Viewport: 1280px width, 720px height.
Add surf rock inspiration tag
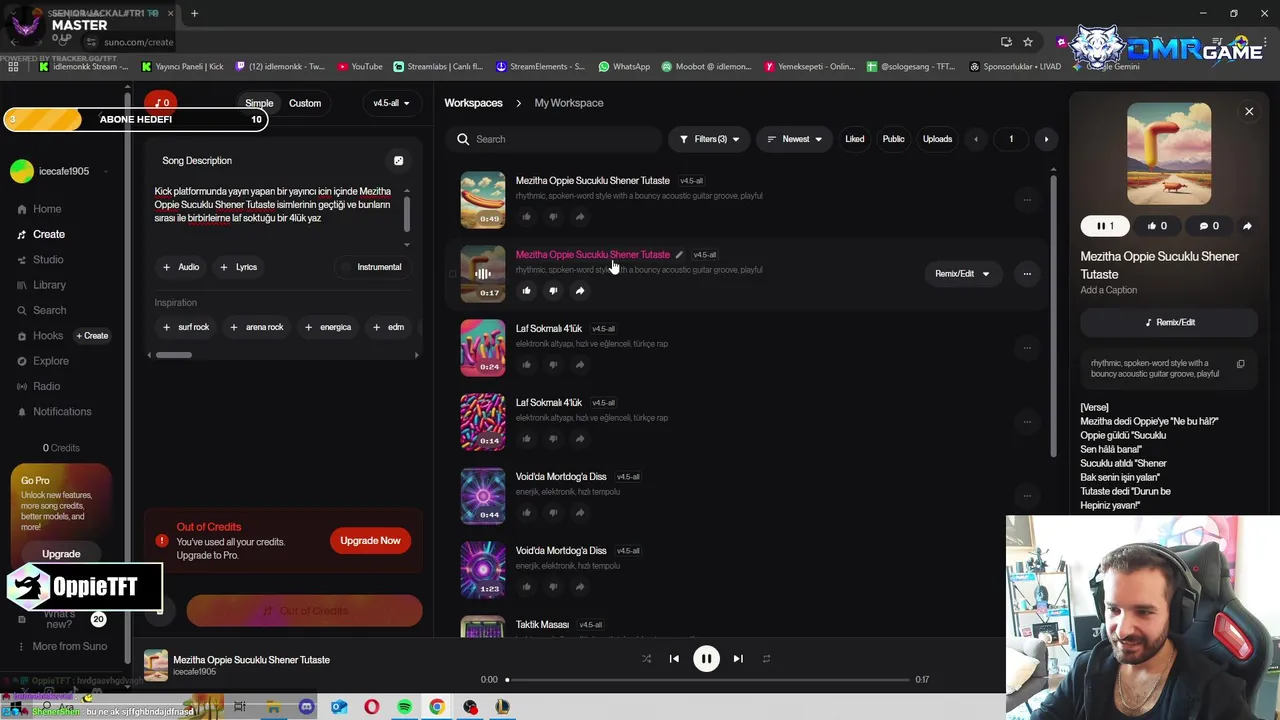tap(186, 327)
